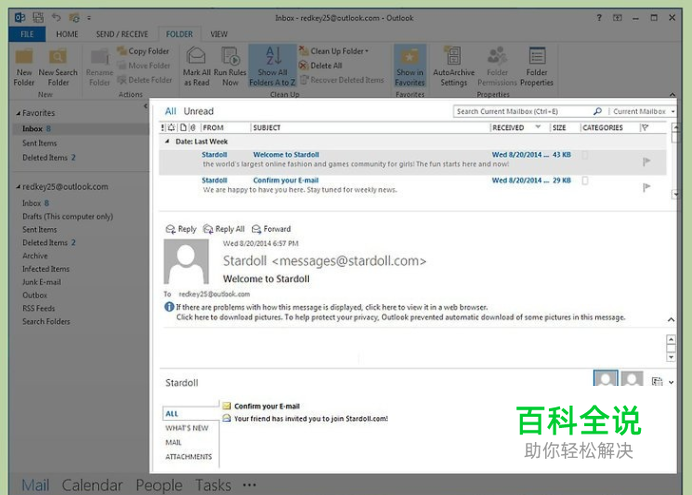Image resolution: width=692 pixels, height=495 pixels.
Task: Click the Reply icon button
Action: coord(181,229)
